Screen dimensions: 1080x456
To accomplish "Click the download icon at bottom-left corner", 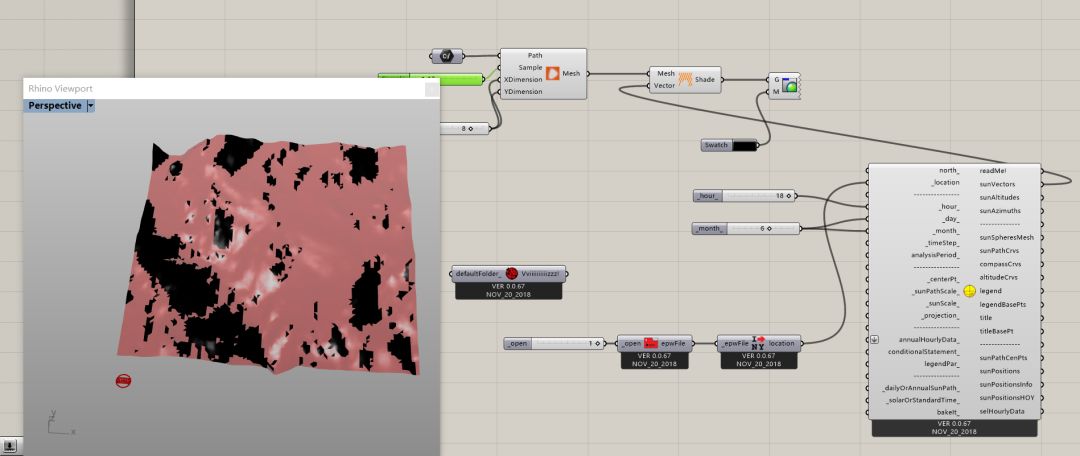I will [9, 445].
